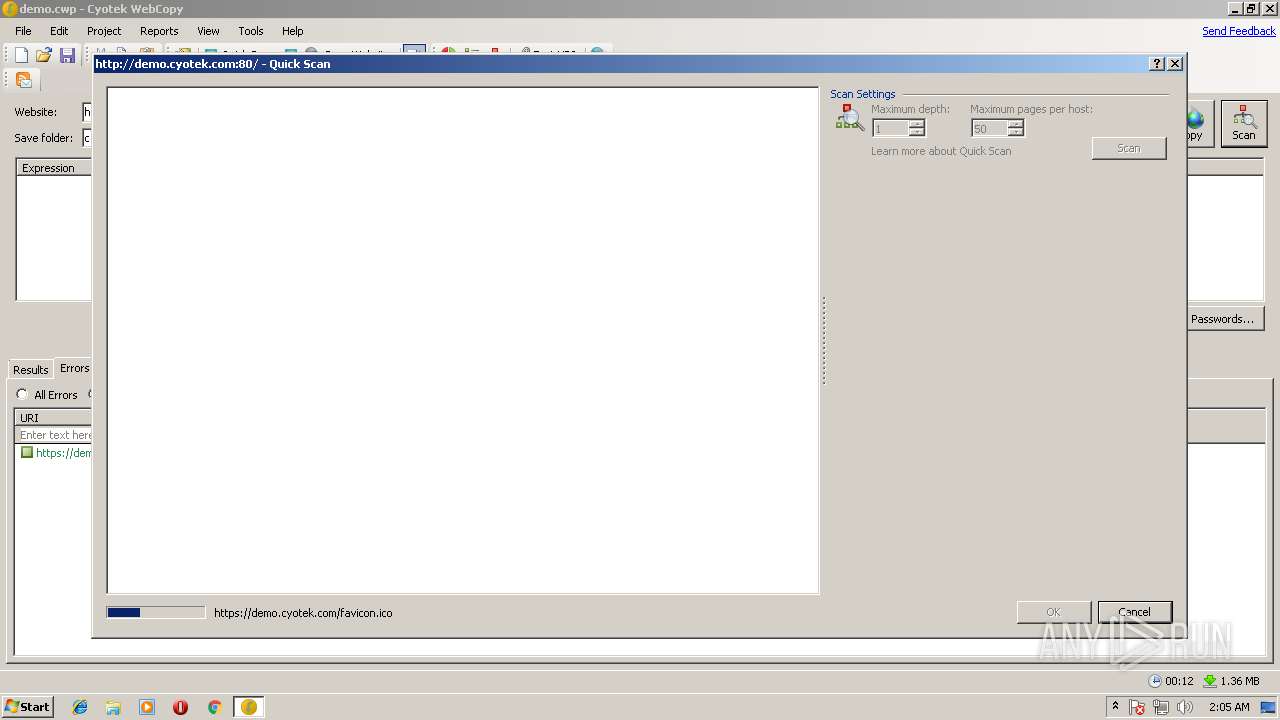Open Opera browser from taskbar
The width and height of the screenshot is (1280, 720).
tap(180, 707)
